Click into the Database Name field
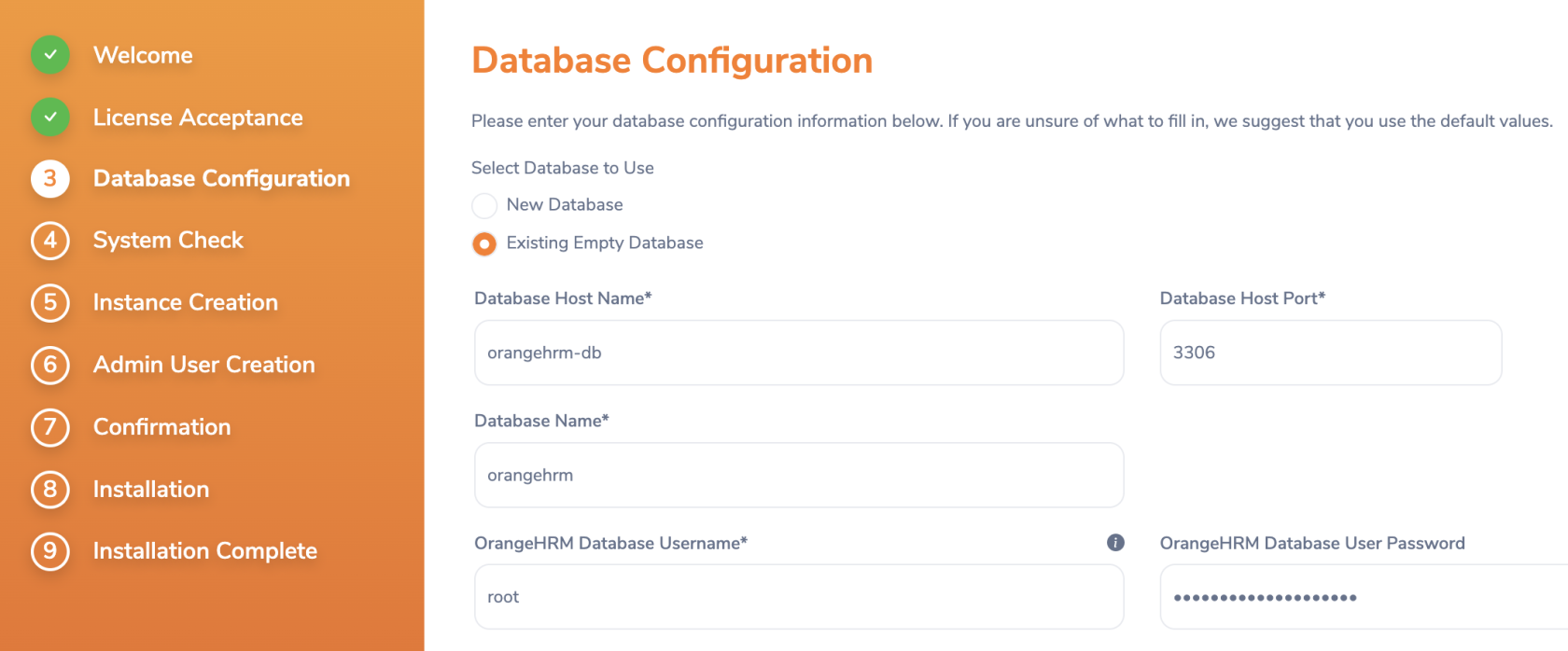This screenshot has height=651, width=1568. point(798,475)
